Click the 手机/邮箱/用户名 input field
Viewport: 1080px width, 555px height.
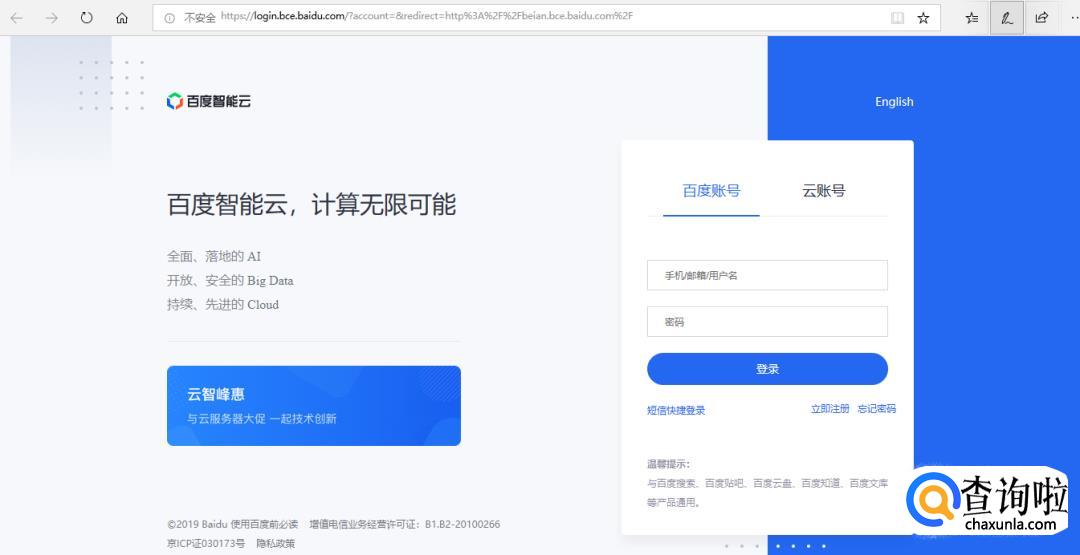(x=767, y=275)
